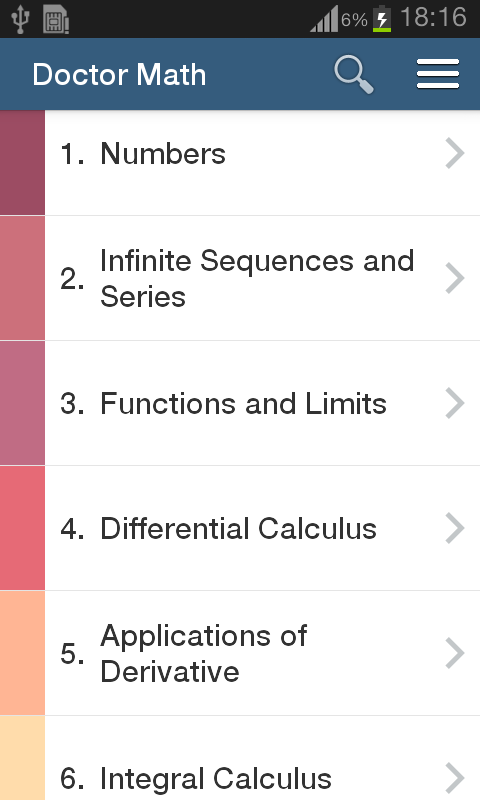Expand the Numbers chapter chevron
Viewport: 480px width, 800px height.
pos(454,153)
